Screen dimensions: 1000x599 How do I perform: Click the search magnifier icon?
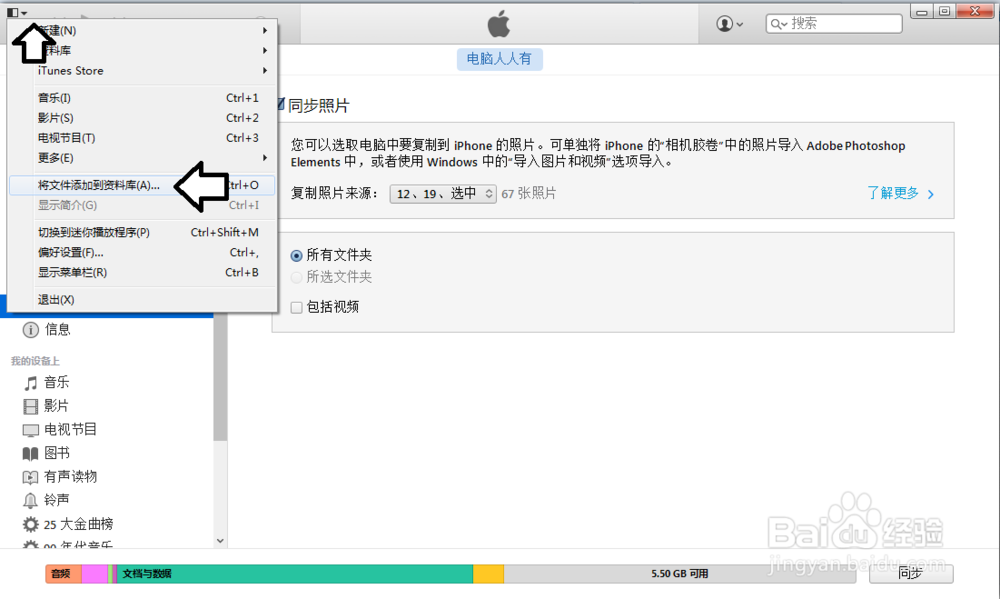pyautogui.click(x=776, y=24)
